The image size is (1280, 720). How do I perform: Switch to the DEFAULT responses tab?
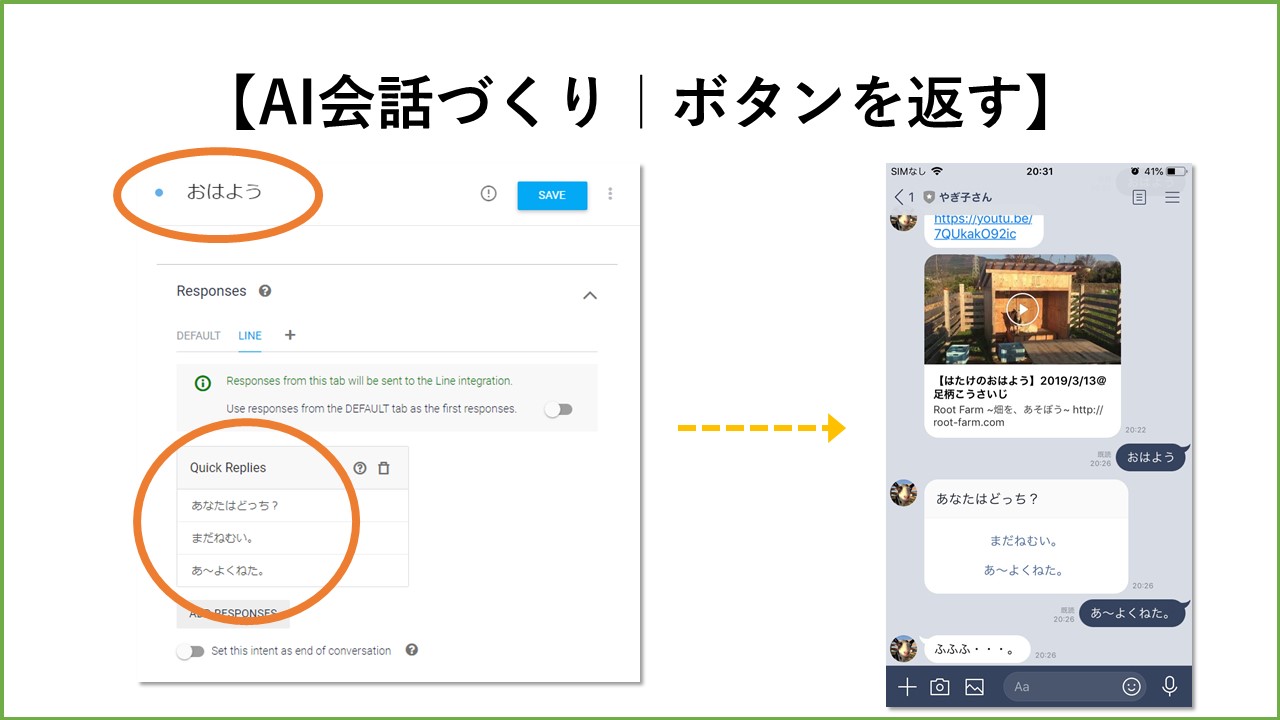pyautogui.click(x=198, y=336)
